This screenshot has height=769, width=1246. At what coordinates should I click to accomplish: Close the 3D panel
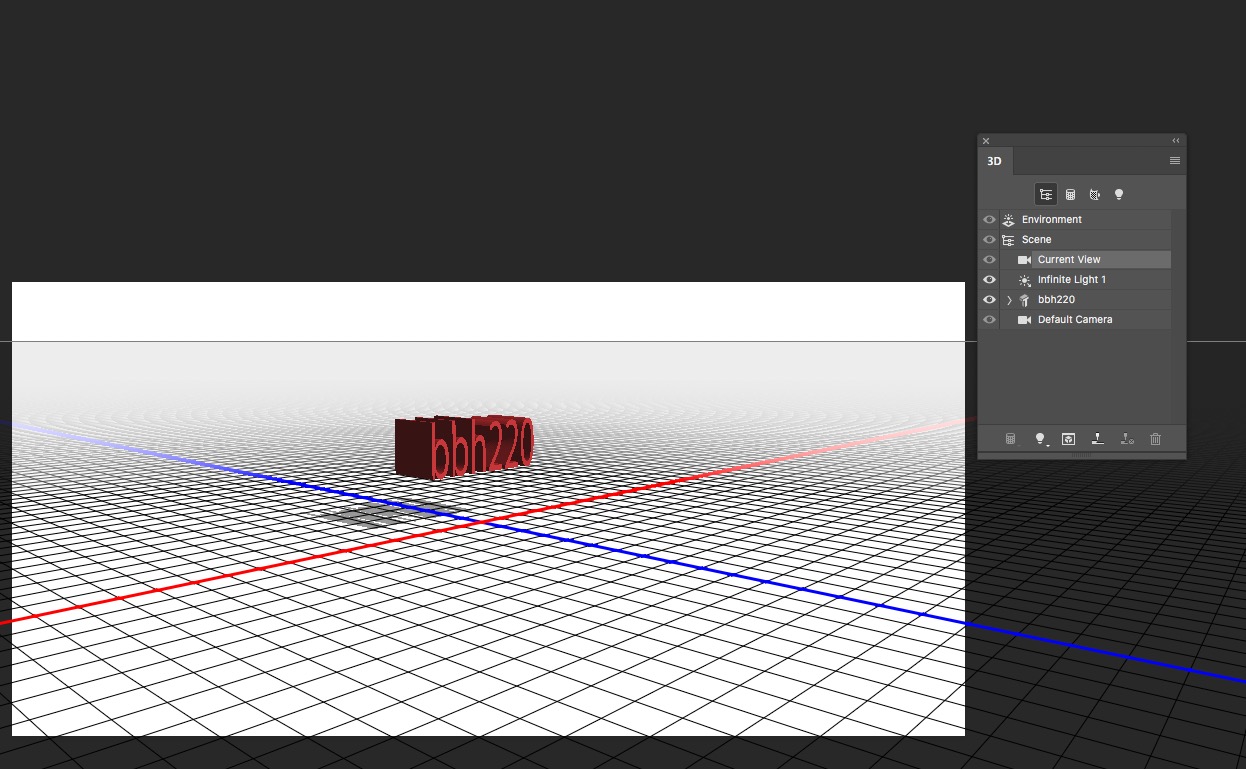(986, 141)
